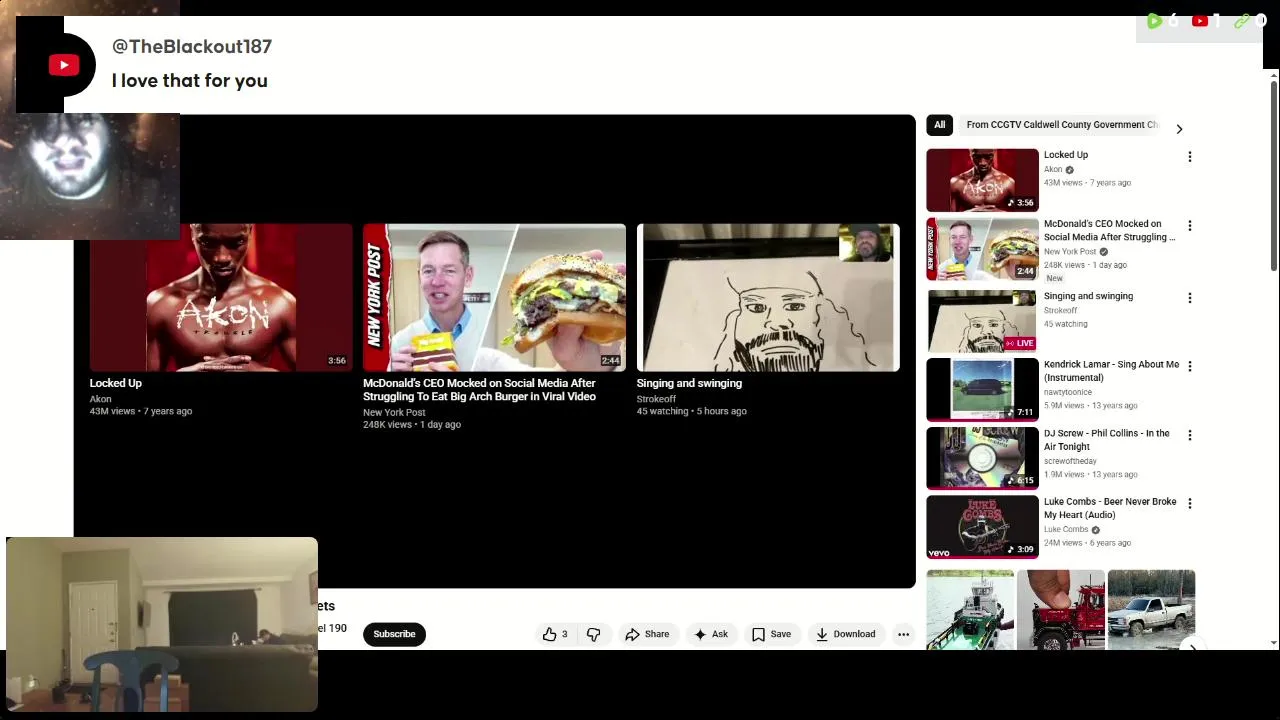Open the options menu for McDonald's CEO Mocked video

1190,226
